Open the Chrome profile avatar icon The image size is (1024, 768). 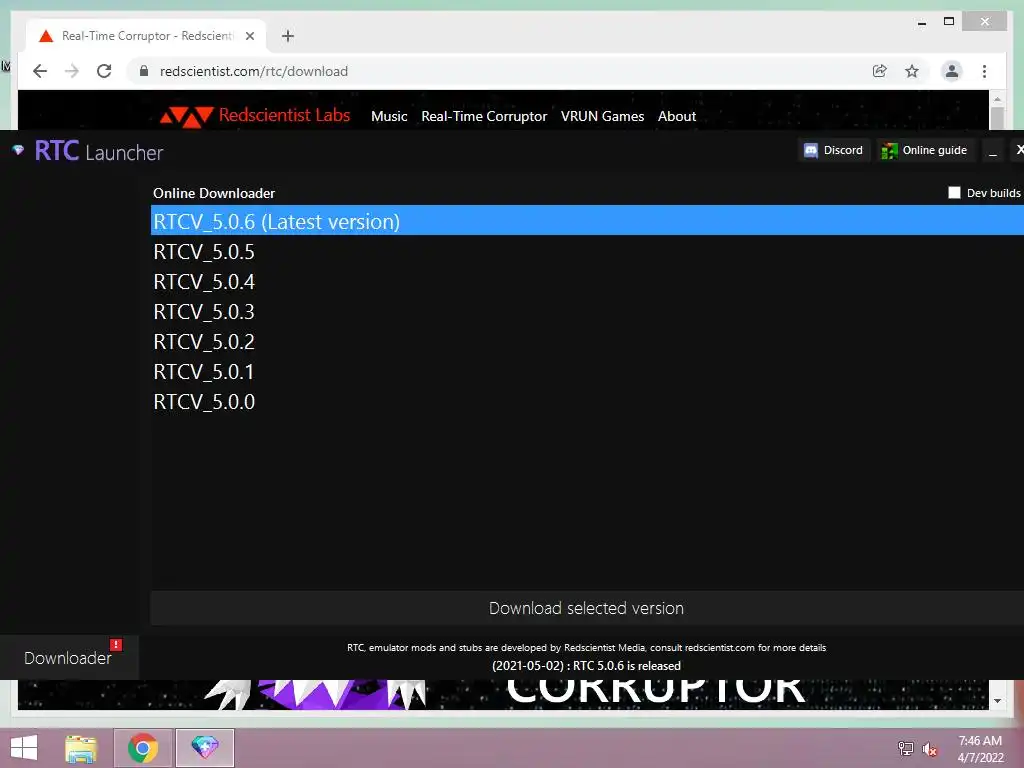(x=952, y=71)
